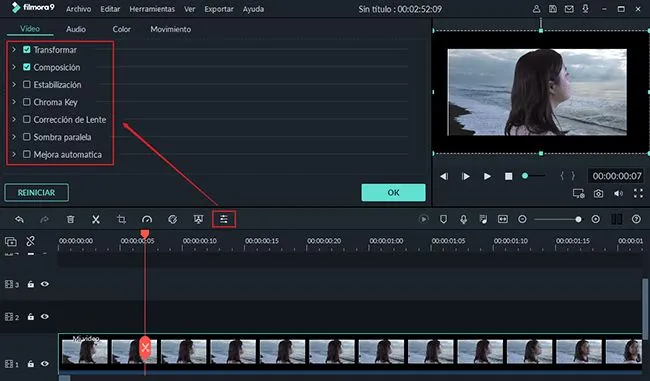Open the audio mixer icon
Viewport: 650px width, 381px height.
click(x=483, y=219)
